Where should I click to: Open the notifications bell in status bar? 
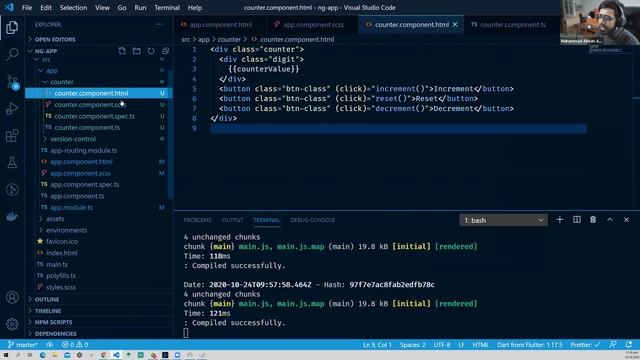629,345
